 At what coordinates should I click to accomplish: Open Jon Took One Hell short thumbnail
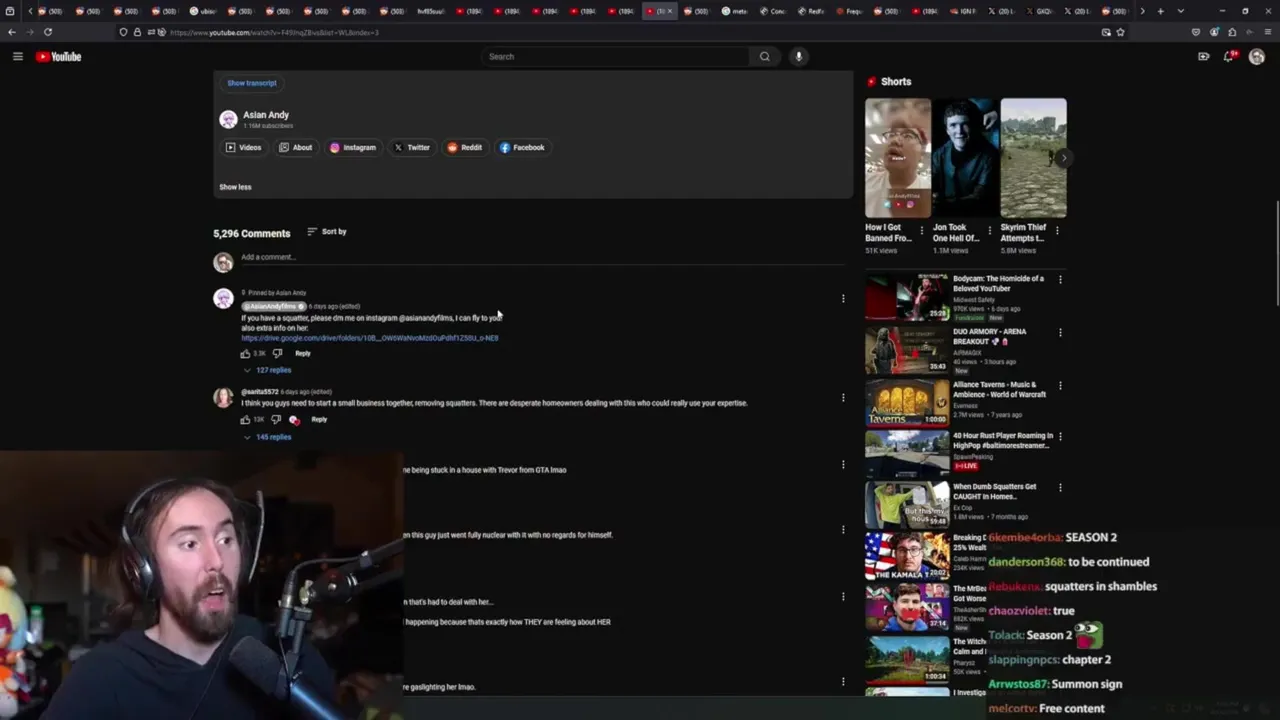[965, 158]
